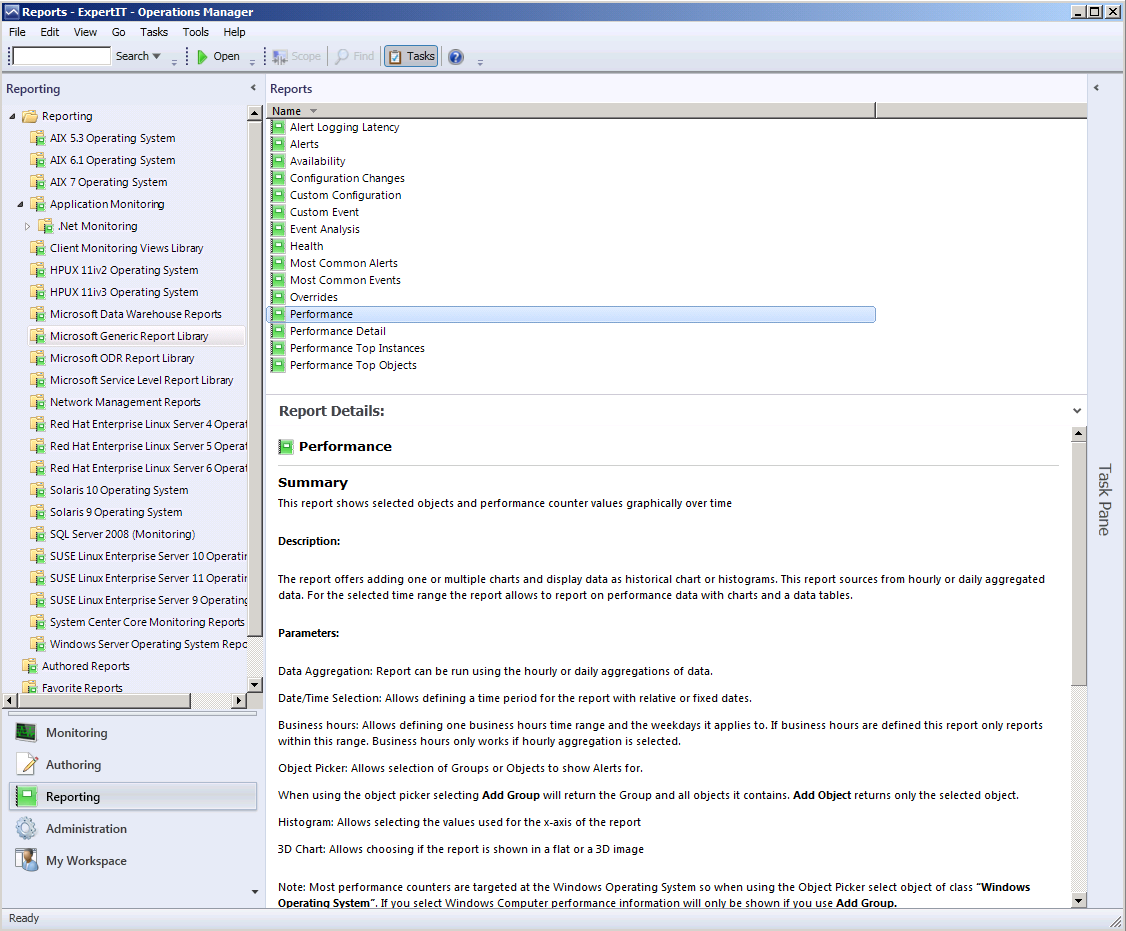
Task: Expand the .Net Monitoring tree node
Action: pyautogui.click(x=28, y=226)
